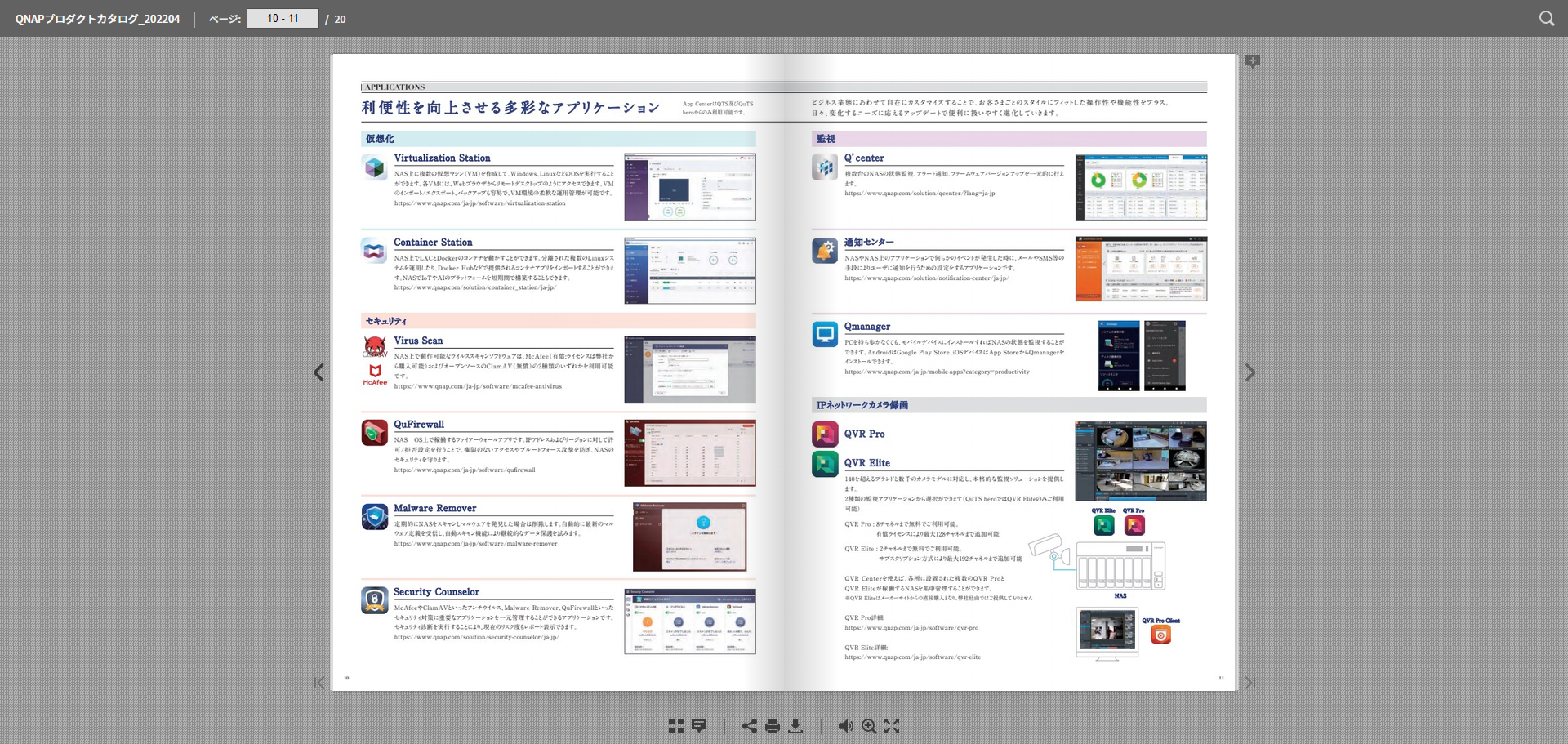
Task: Open search with the magnifier icon
Action: (1546, 19)
